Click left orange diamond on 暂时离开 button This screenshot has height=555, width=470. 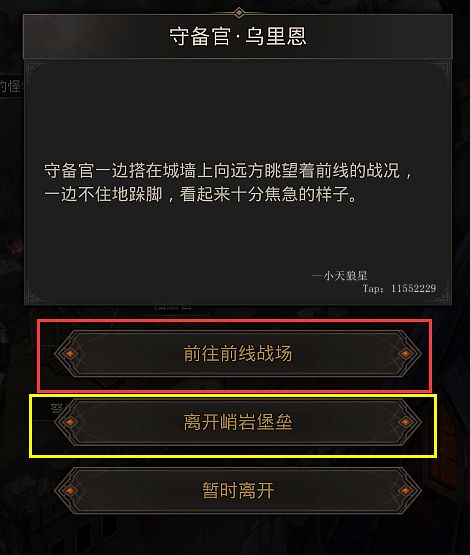[70, 491]
